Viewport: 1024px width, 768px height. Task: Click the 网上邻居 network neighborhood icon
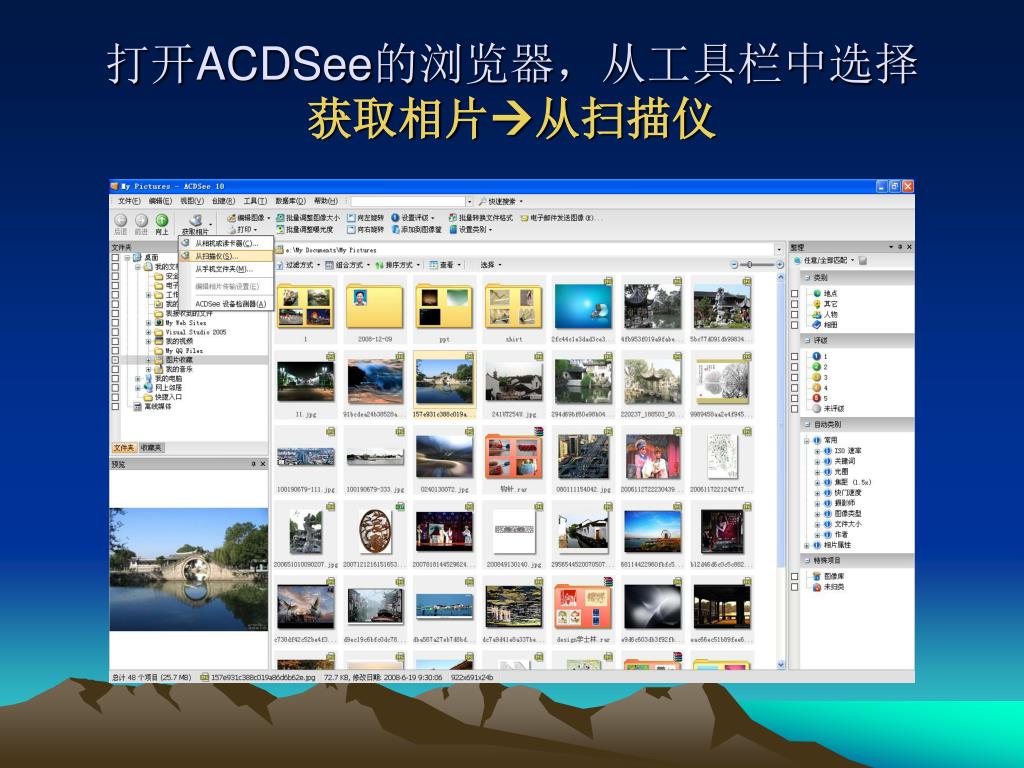[x=148, y=387]
